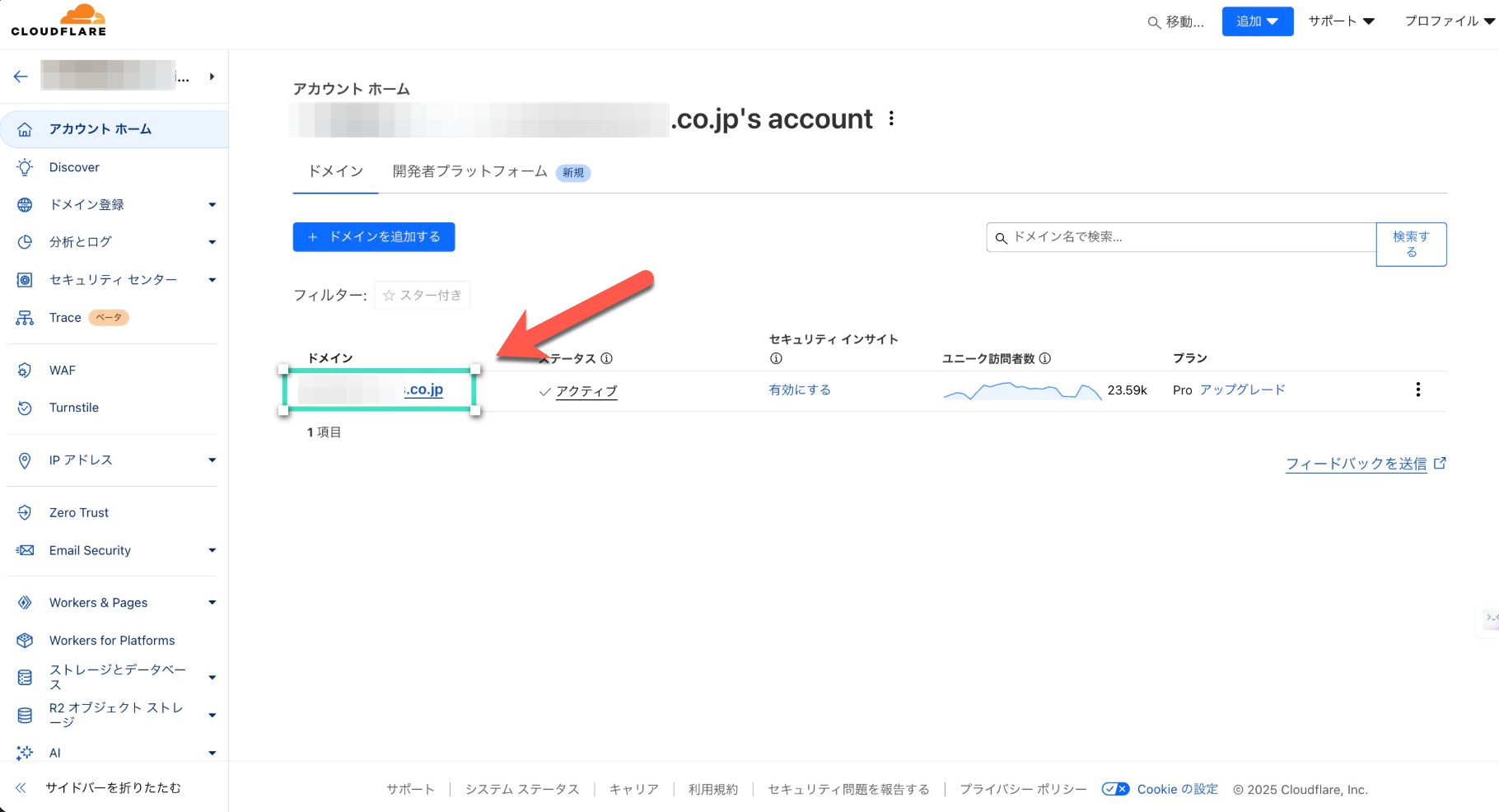The width and height of the screenshot is (1499, 812).
Task: Click the アカウント ホーム house icon
Action: coord(25,129)
